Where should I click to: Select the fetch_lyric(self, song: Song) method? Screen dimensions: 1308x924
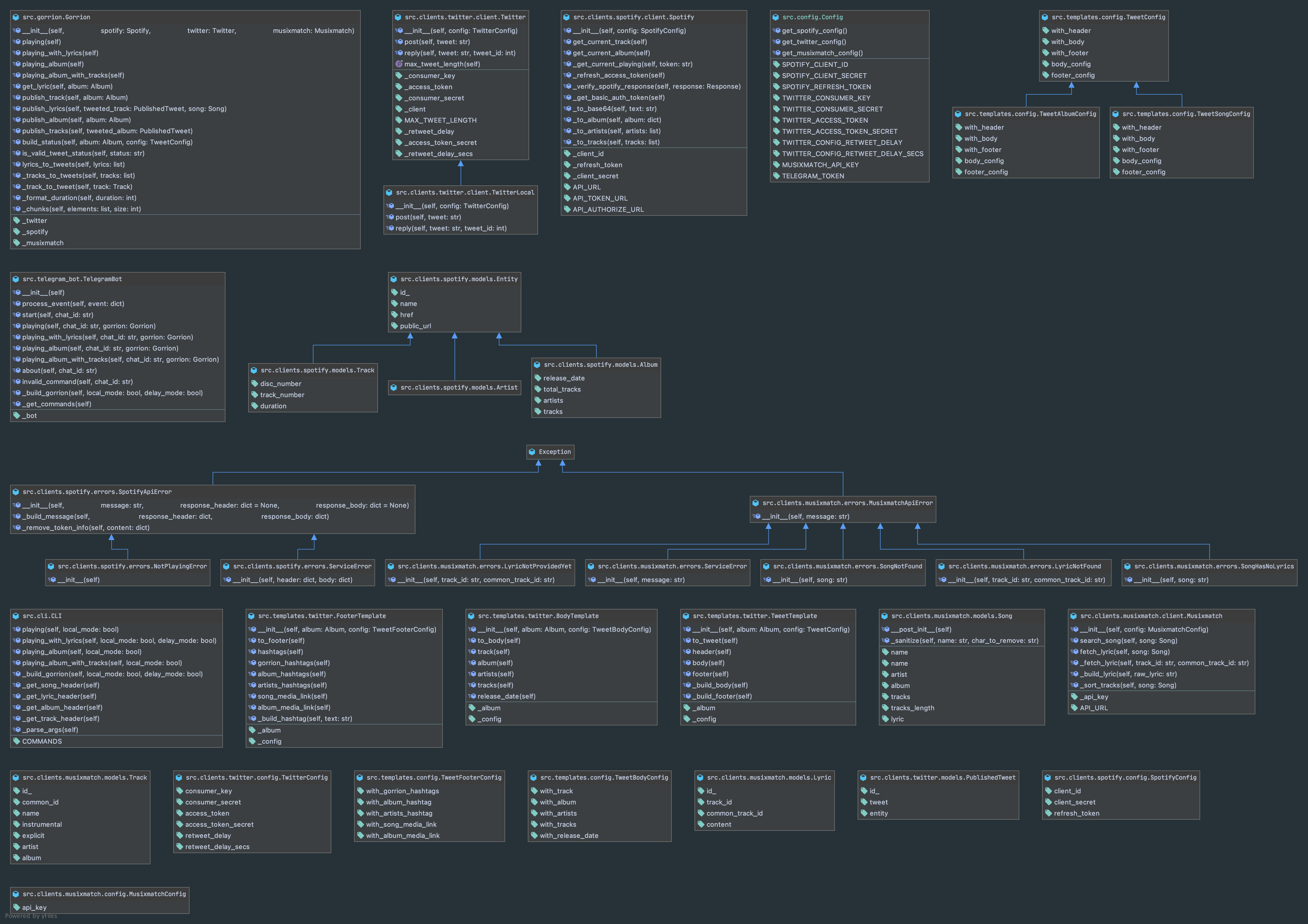(x=1125, y=652)
